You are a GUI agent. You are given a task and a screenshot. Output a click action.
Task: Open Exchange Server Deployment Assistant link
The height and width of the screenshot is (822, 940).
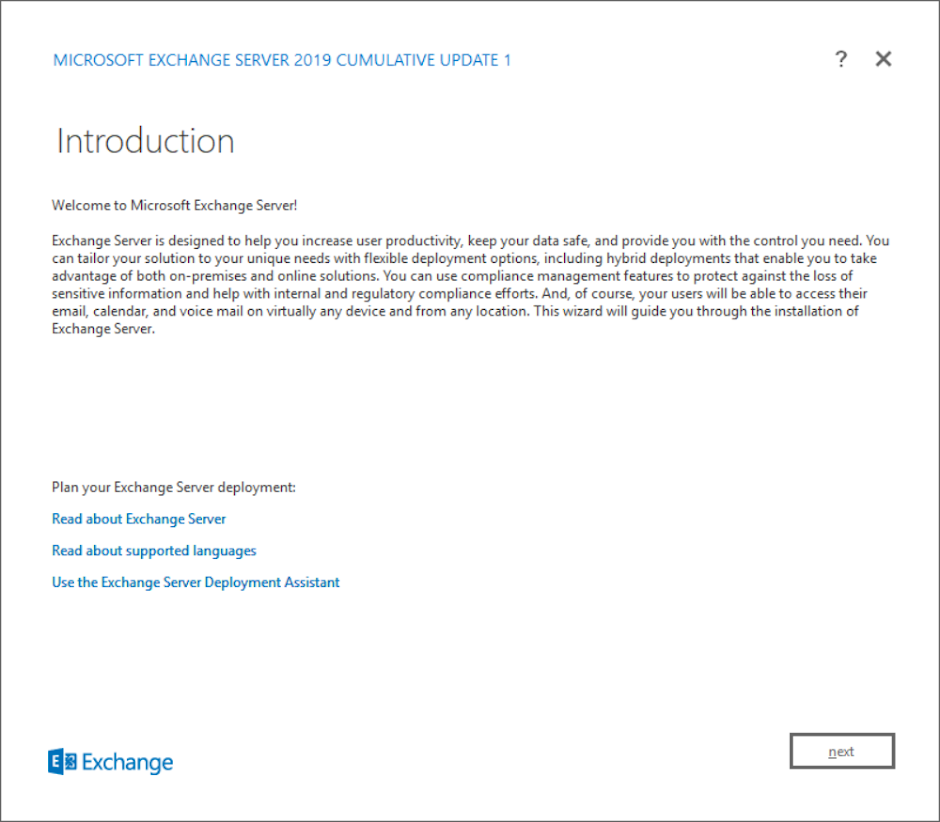[x=195, y=582]
